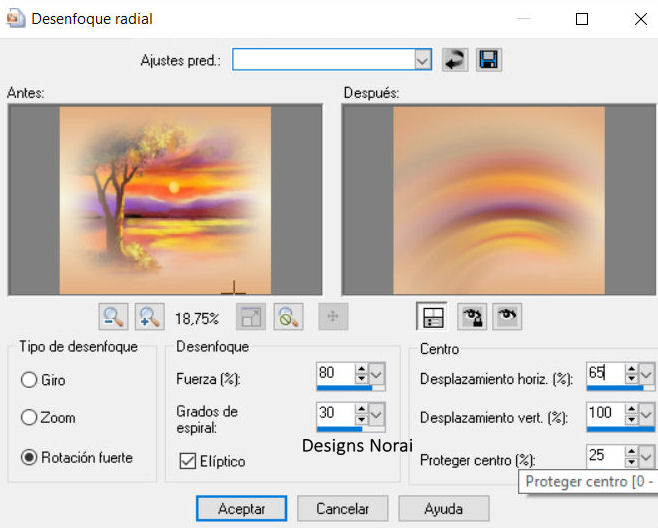Open the Proteger centro slider dropdown
The width and height of the screenshot is (658, 528).
tap(647, 457)
